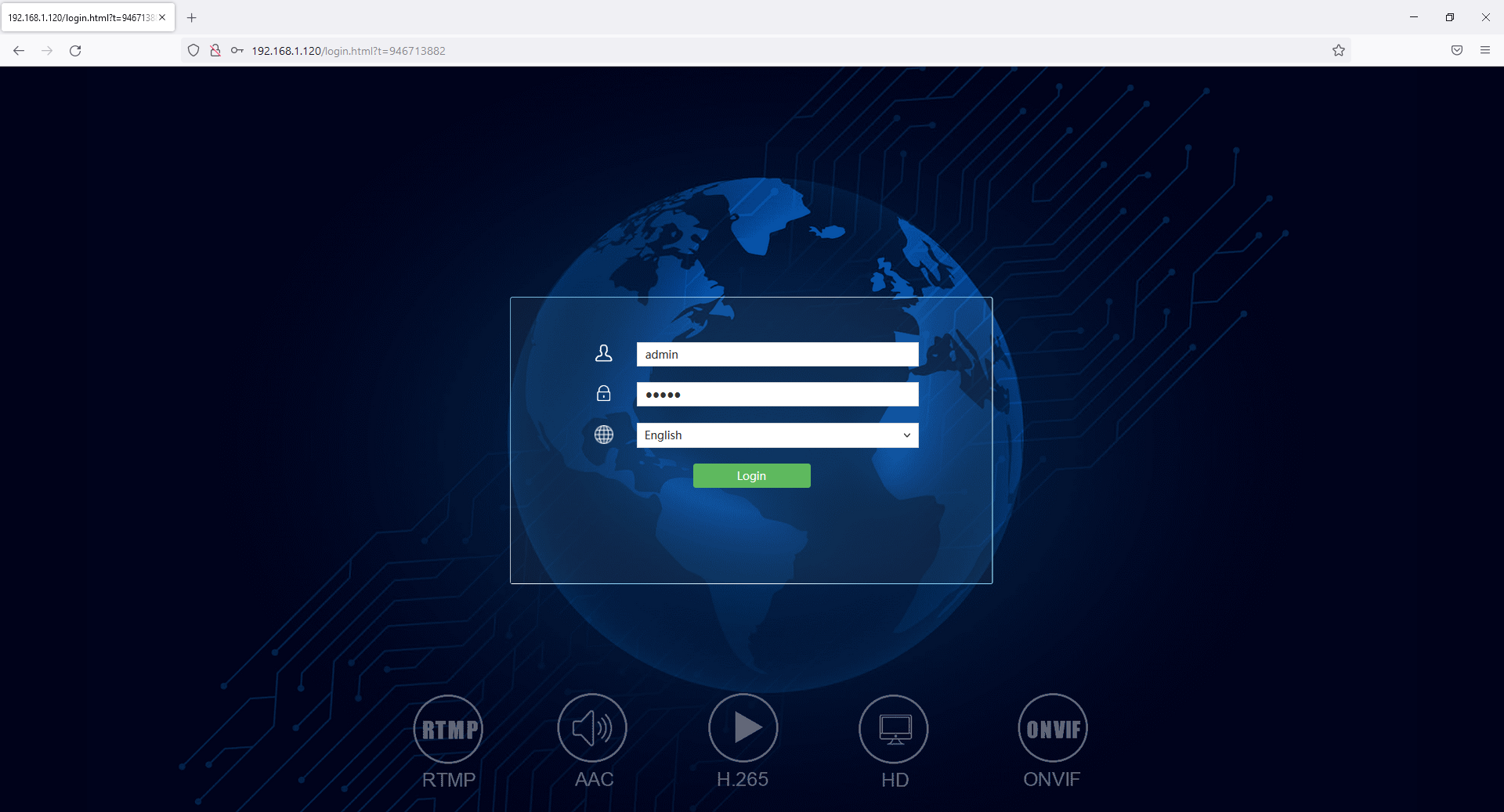Reload the page with refresh button
Viewport: 1504px width, 812px height.
75,51
